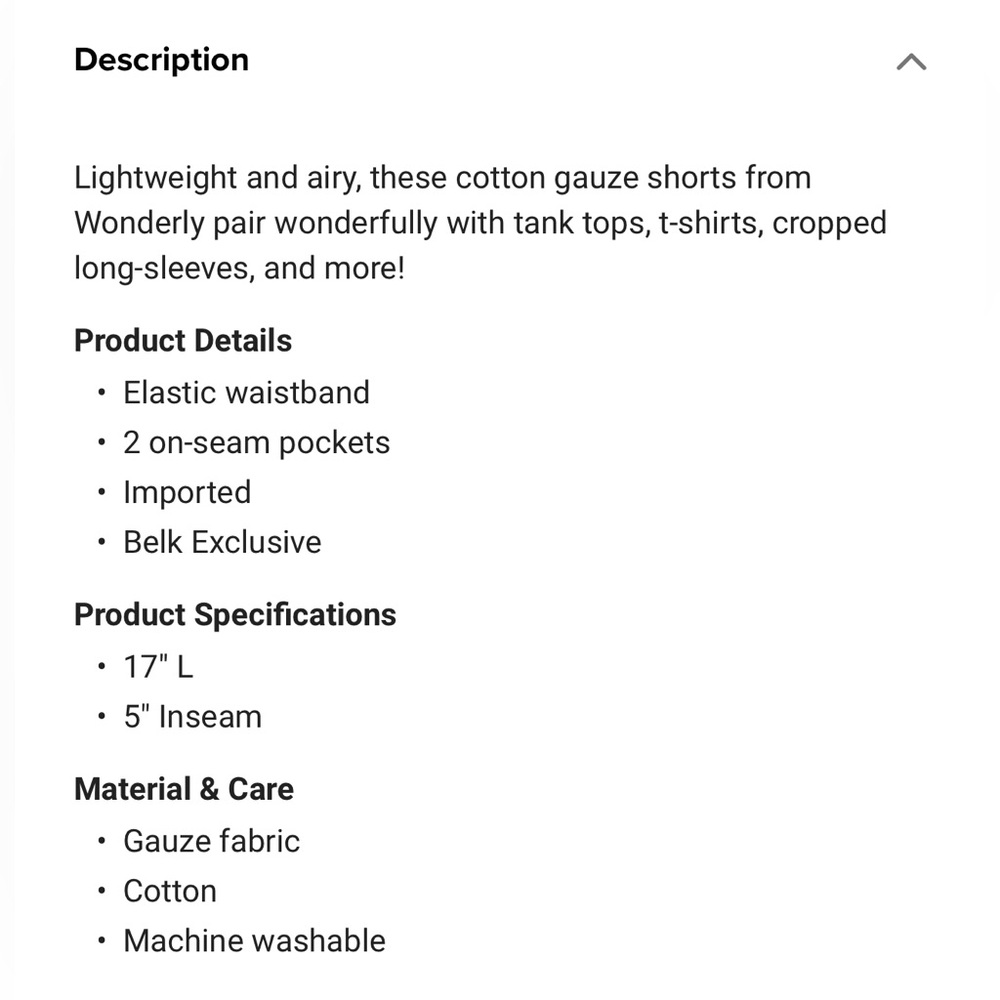Select the Imported bullet entry
The height and width of the screenshot is (1000, 1000).
tap(187, 492)
